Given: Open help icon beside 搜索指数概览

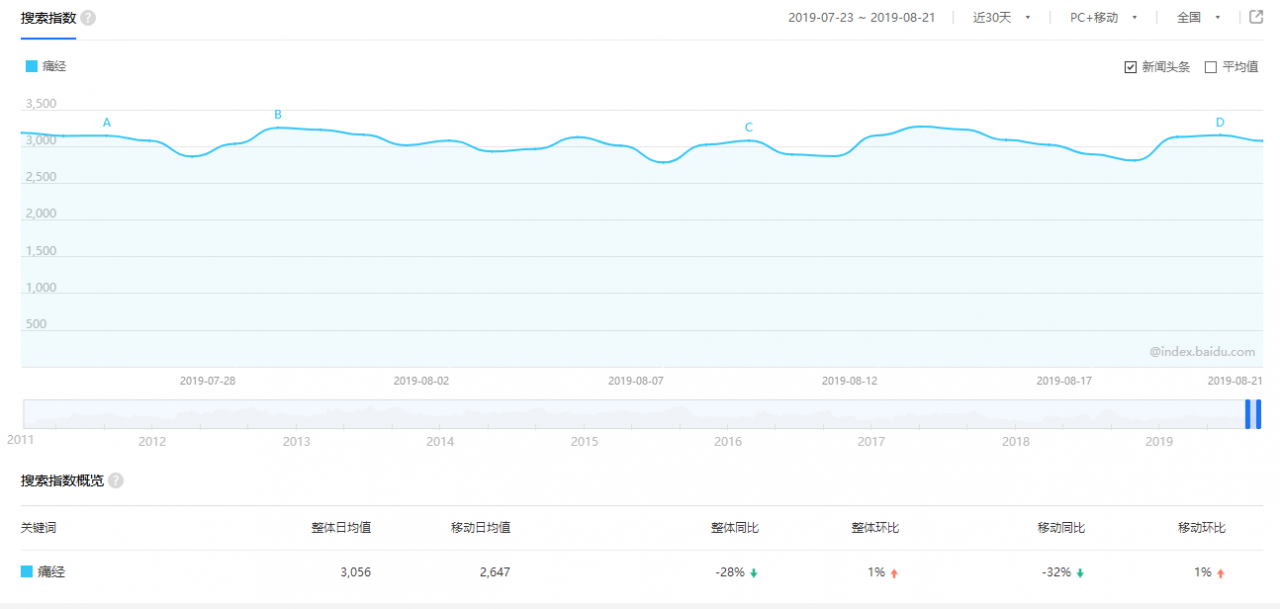Looking at the screenshot, I should point(116,481).
